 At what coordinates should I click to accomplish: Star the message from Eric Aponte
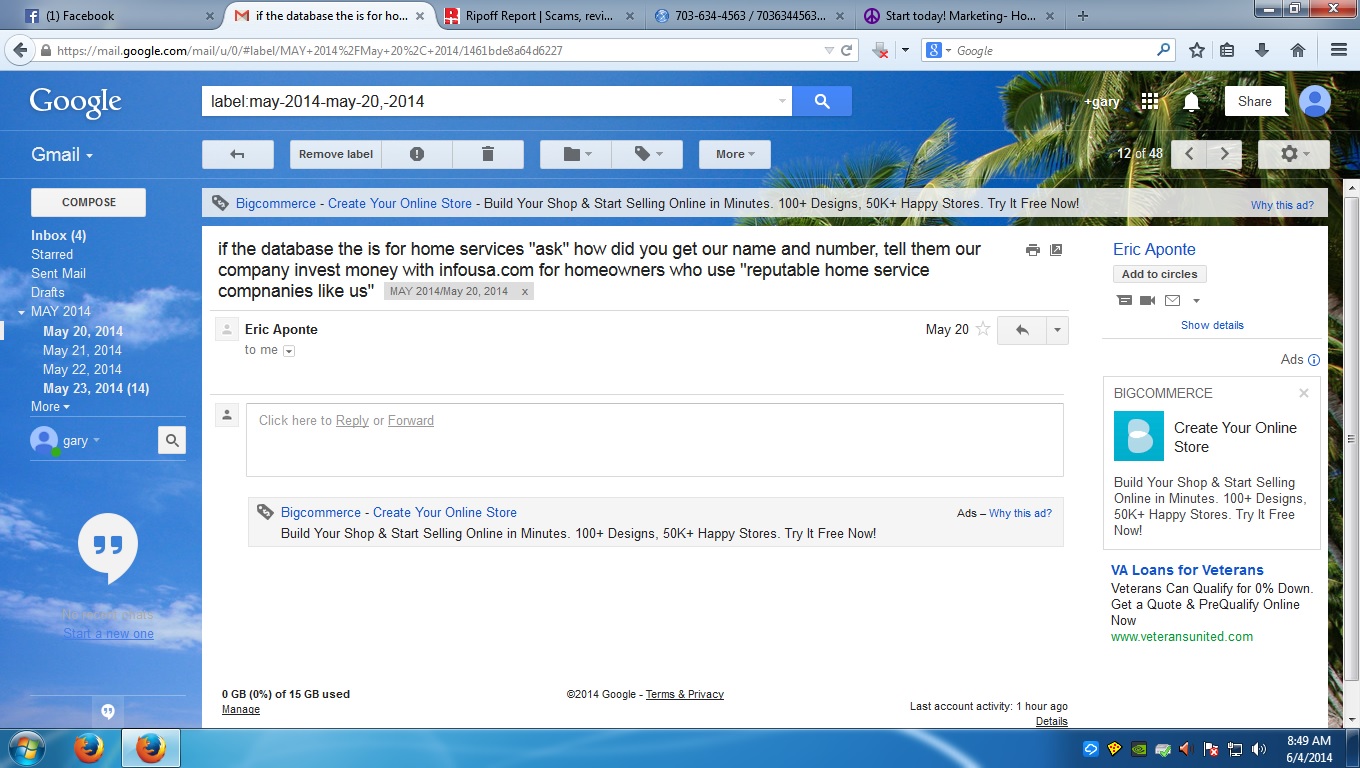tap(983, 329)
